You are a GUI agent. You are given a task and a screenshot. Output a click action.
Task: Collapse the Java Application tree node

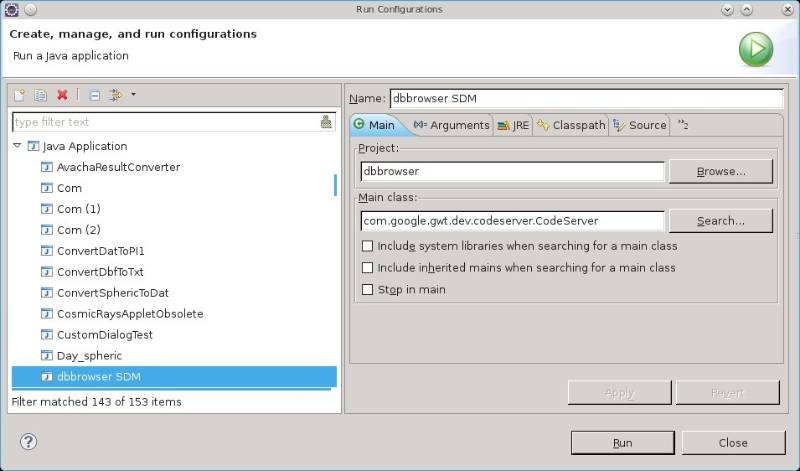tap(18, 146)
